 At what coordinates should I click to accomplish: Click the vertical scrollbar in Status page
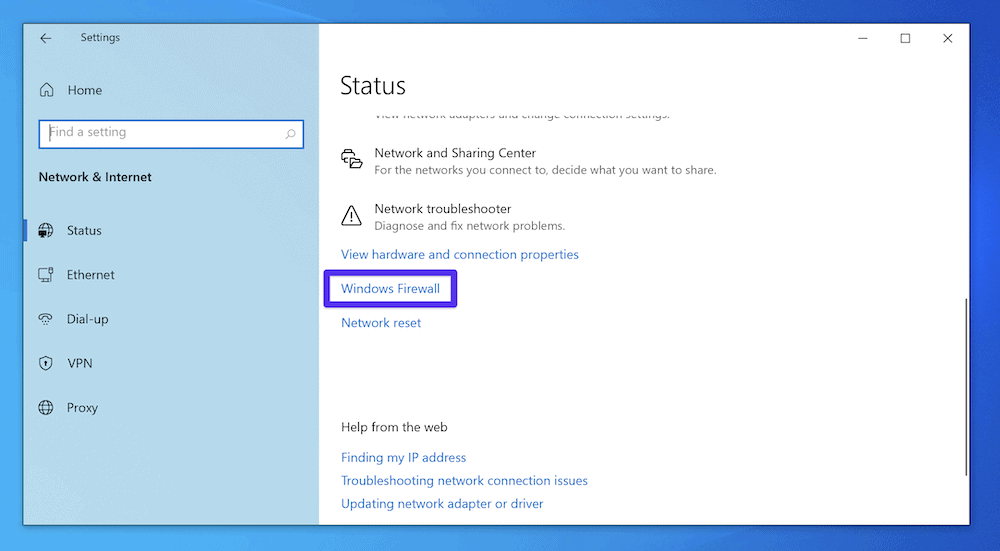click(x=965, y=385)
